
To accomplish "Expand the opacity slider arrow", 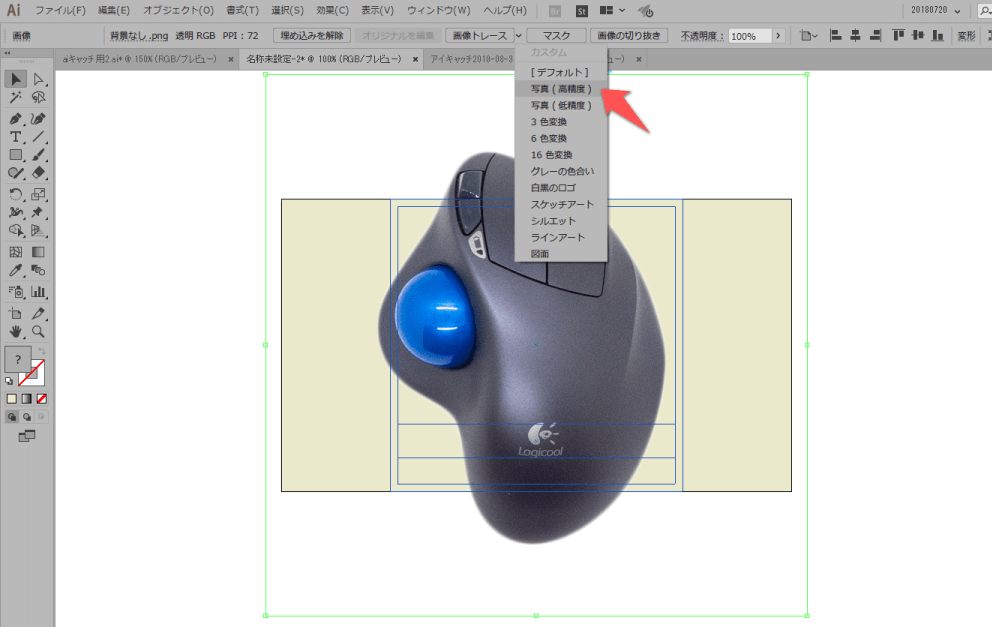I will [778, 36].
